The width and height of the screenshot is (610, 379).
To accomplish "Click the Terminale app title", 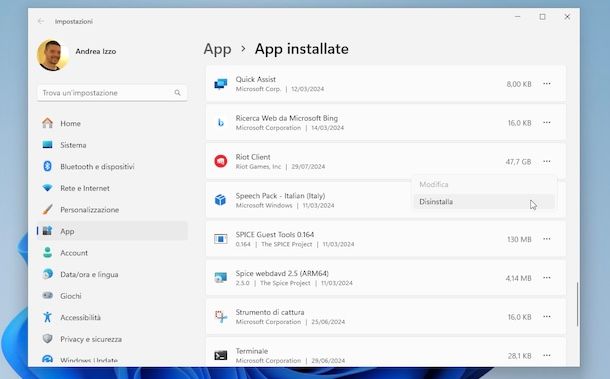I will coord(252,351).
